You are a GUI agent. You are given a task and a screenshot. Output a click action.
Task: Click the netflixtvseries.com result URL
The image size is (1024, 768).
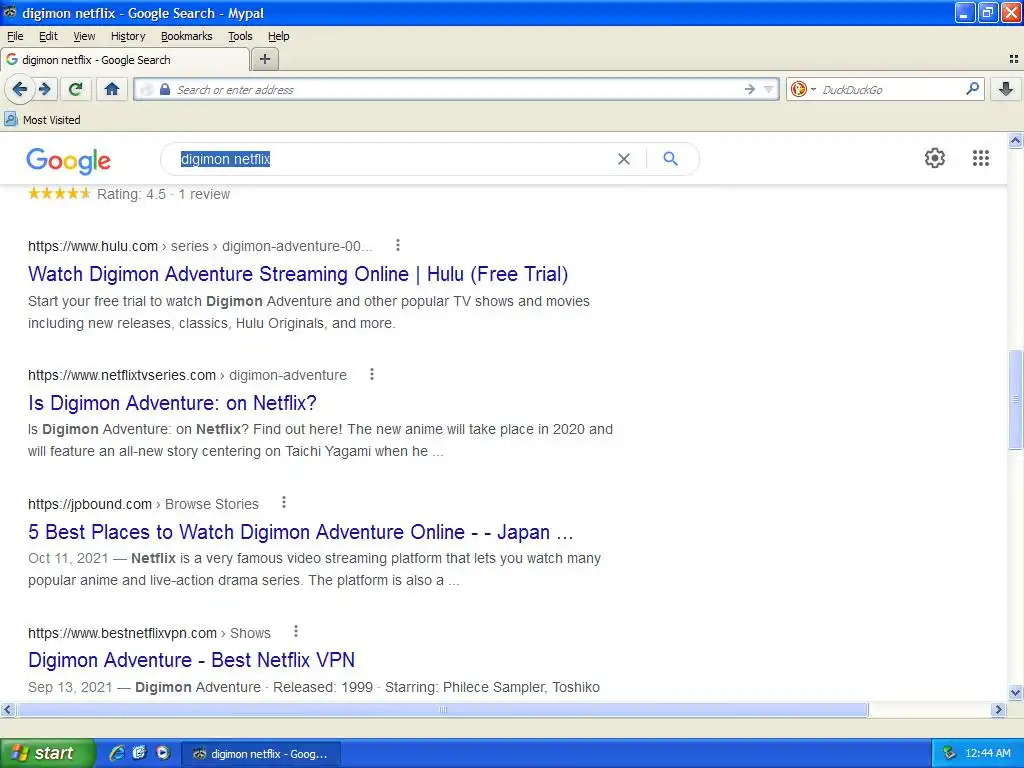click(187, 375)
